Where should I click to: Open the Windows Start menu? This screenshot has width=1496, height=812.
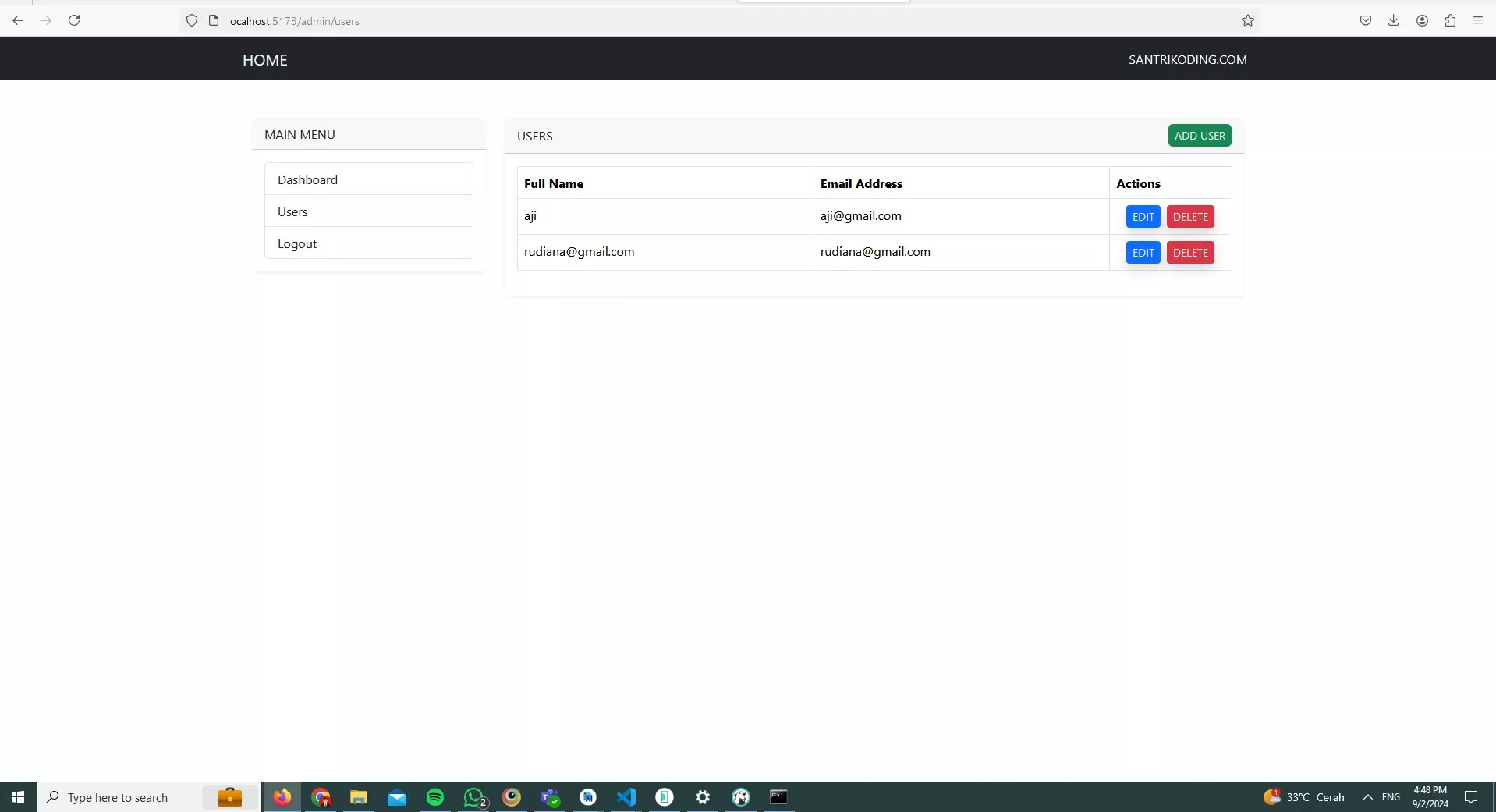(18, 797)
